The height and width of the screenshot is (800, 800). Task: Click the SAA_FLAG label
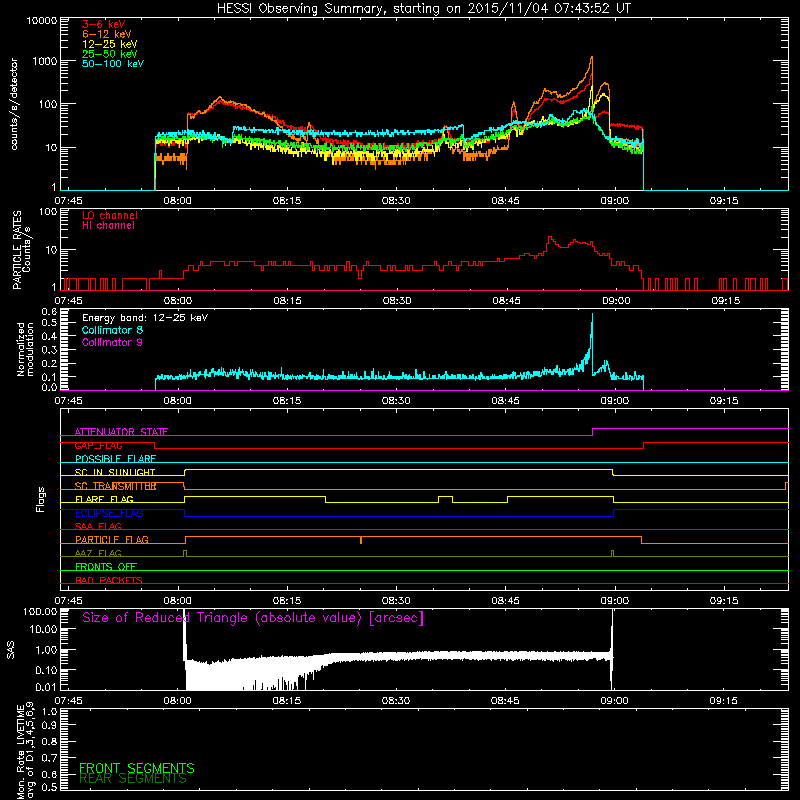pyautogui.click(x=98, y=526)
